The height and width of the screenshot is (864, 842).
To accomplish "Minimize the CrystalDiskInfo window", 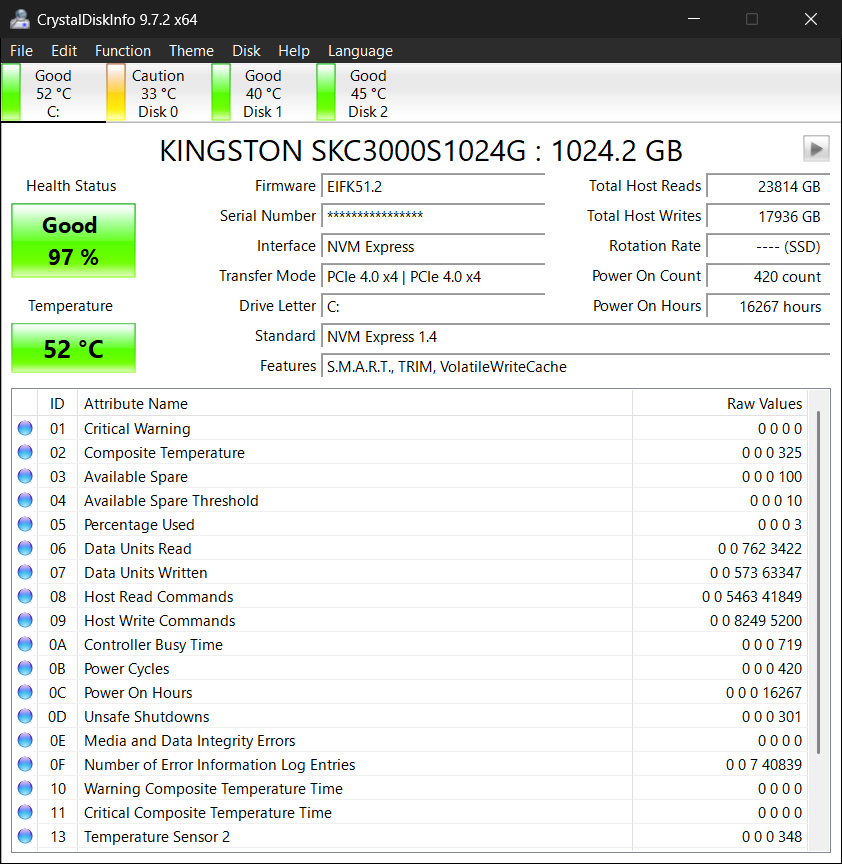I will tap(694, 19).
